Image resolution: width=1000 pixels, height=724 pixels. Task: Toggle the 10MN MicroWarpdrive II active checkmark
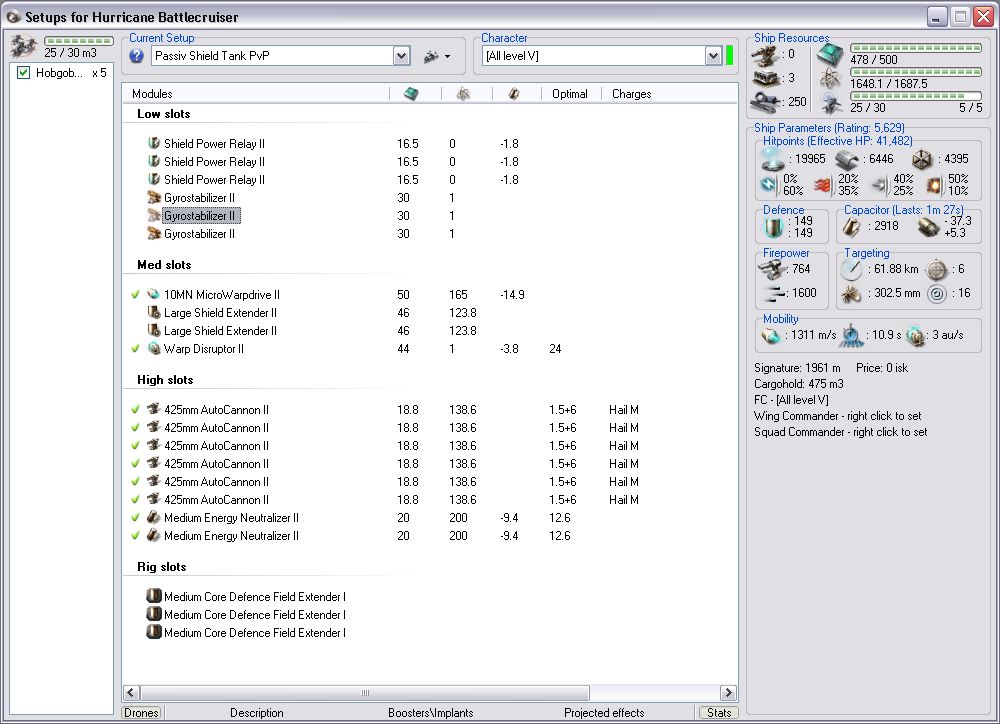tap(135, 295)
